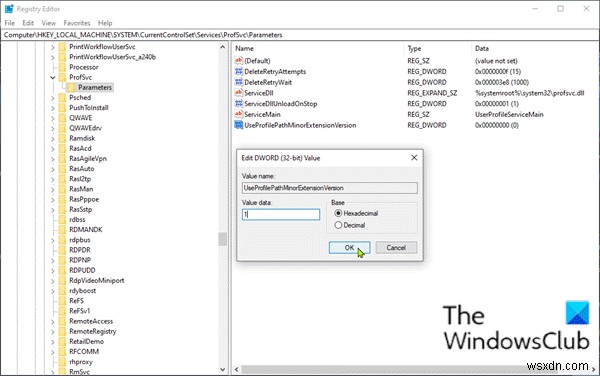Image resolution: width=600 pixels, height=376 pixels.
Task: Click the tree scrollbar down arrow
Action: pyautogui.click(x=222, y=369)
